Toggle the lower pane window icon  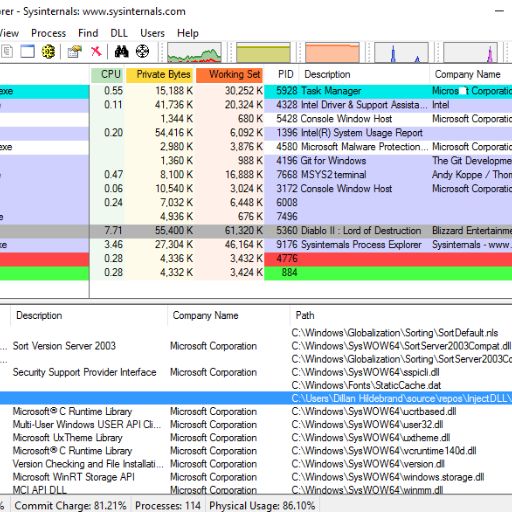click(27, 52)
